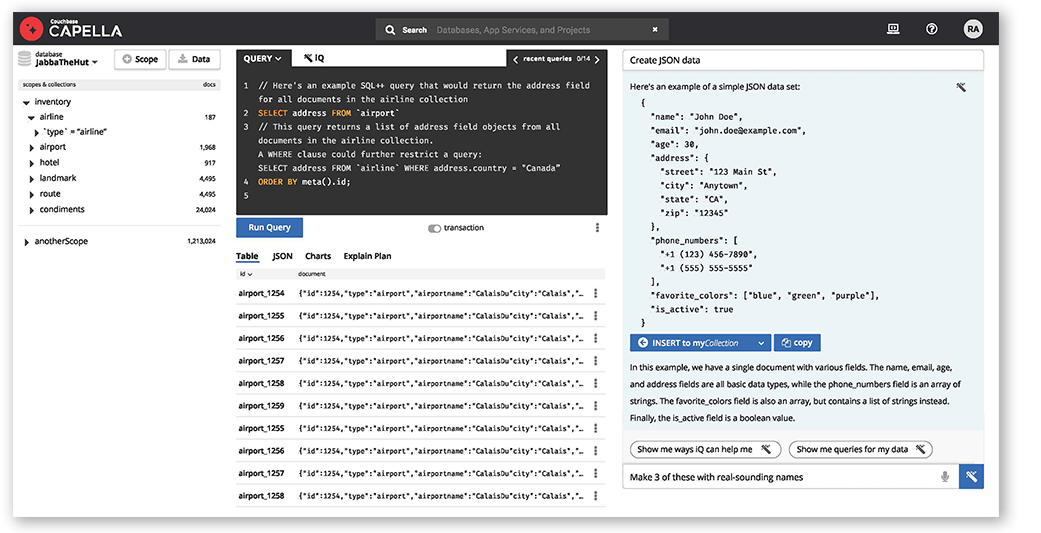1041x533 pixels.
Task: Toggle the transaction switch
Action: 434,228
